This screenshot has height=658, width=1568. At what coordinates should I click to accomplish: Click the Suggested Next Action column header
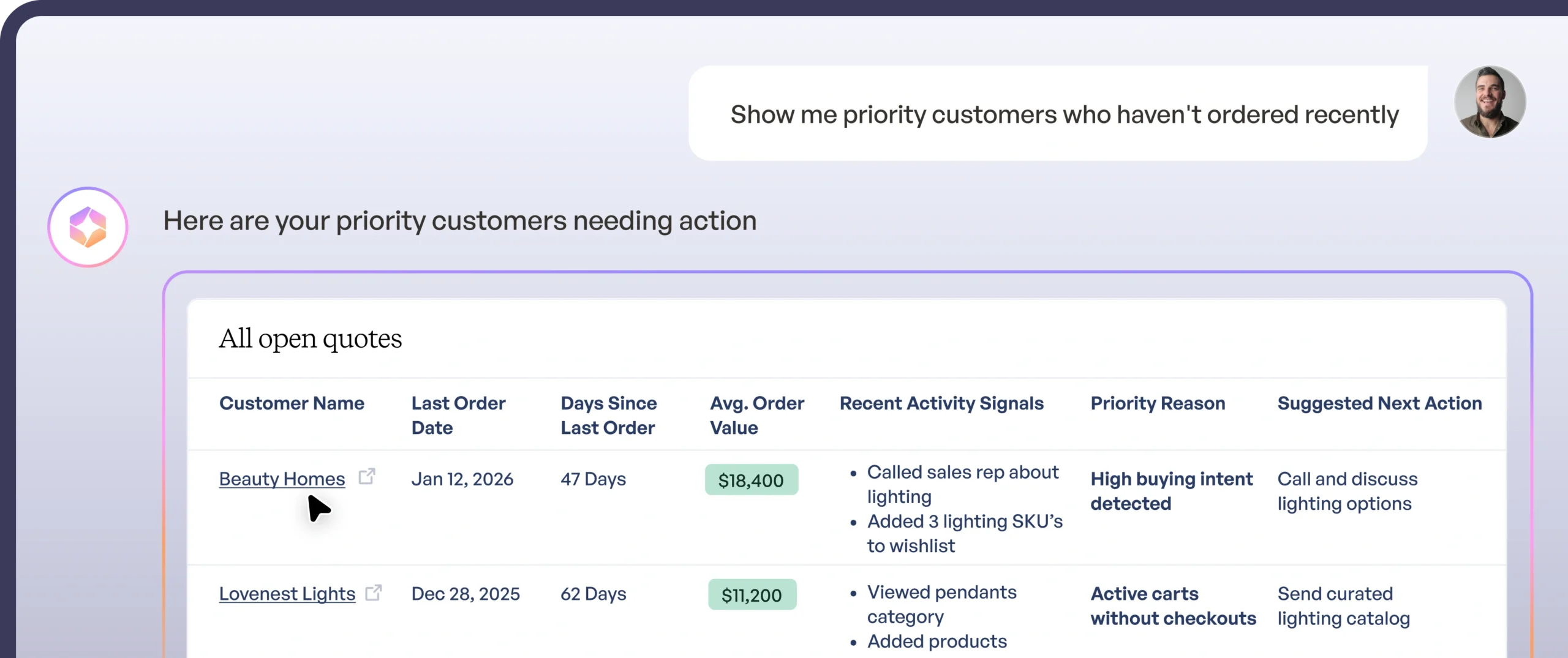[1379, 403]
